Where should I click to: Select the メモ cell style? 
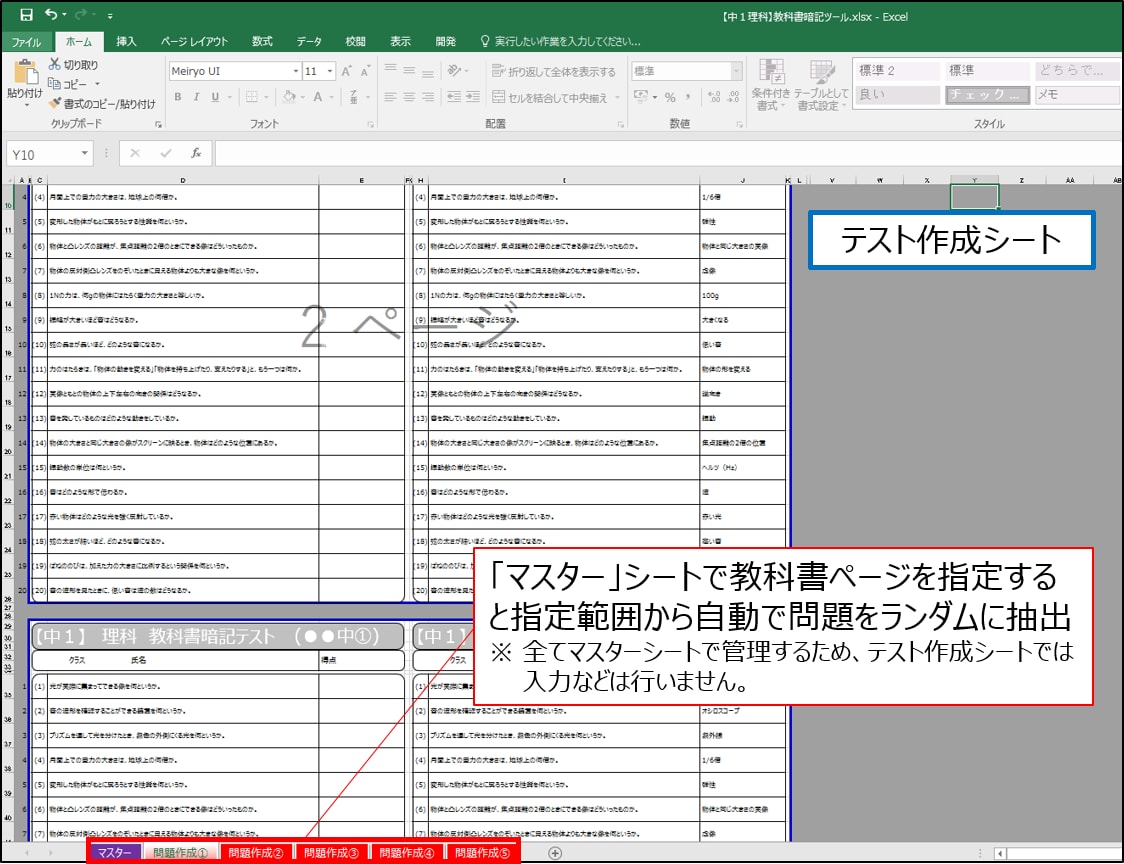[1077, 94]
